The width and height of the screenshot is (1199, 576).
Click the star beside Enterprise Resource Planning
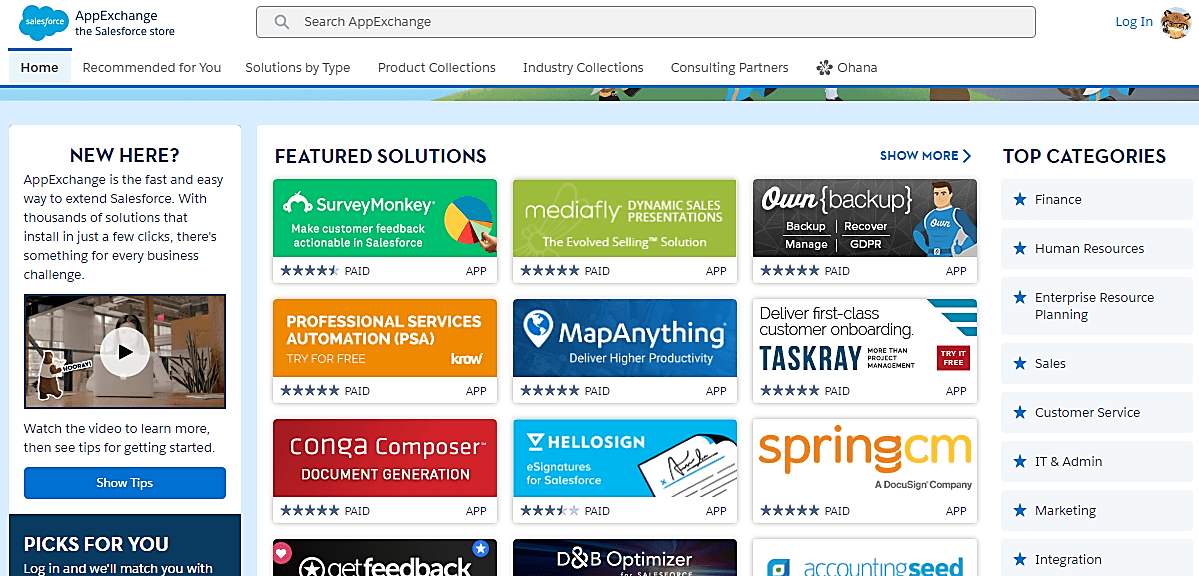pyautogui.click(x=1019, y=298)
